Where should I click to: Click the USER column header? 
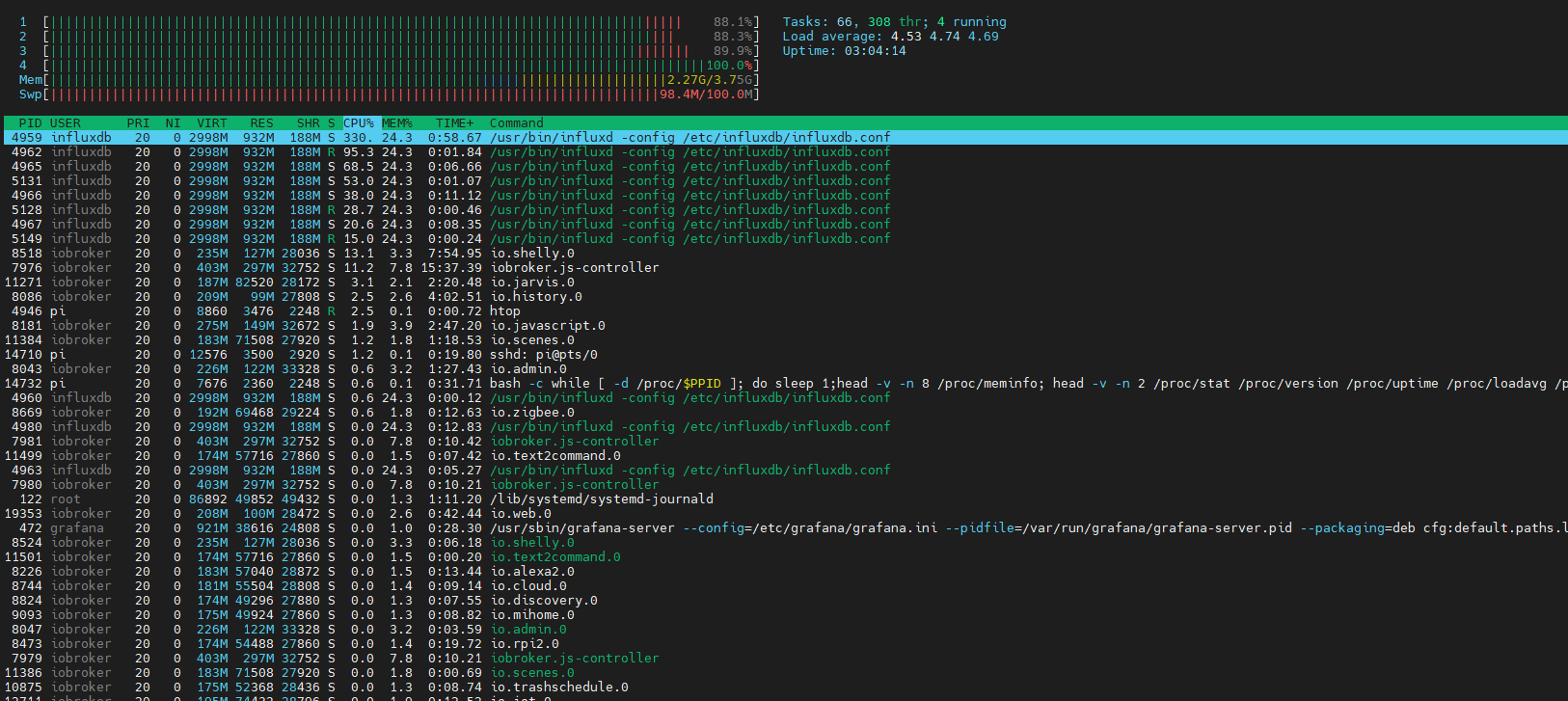[x=66, y=122]
